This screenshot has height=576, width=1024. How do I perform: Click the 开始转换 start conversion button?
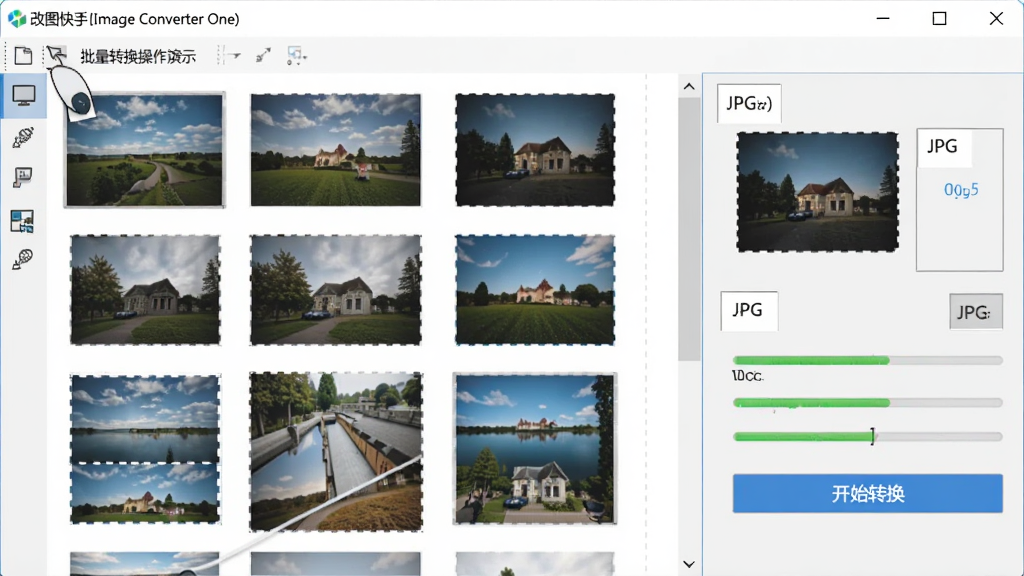pos(867,494)
